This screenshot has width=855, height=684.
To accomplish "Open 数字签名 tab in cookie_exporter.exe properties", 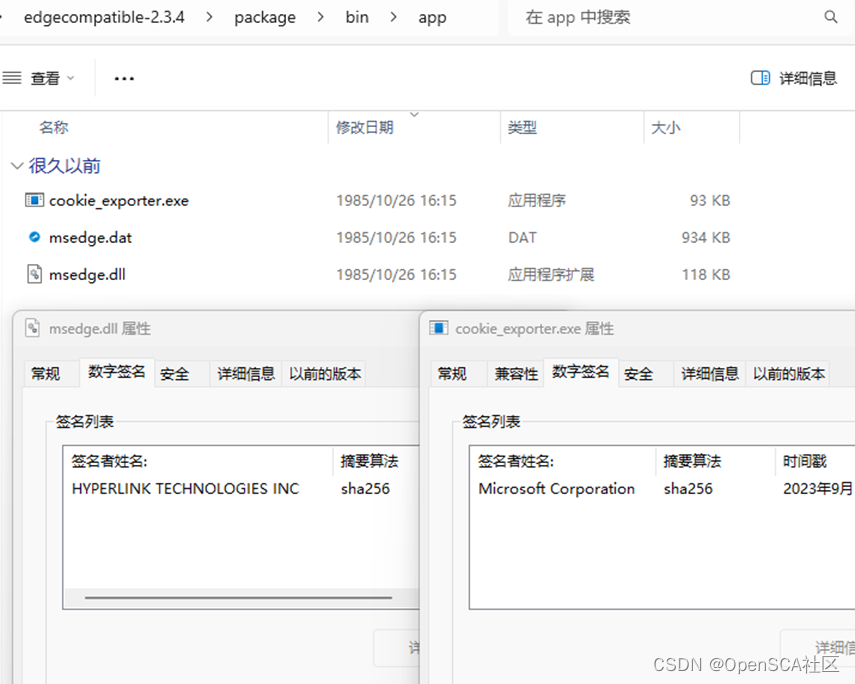I will [581, 372].
